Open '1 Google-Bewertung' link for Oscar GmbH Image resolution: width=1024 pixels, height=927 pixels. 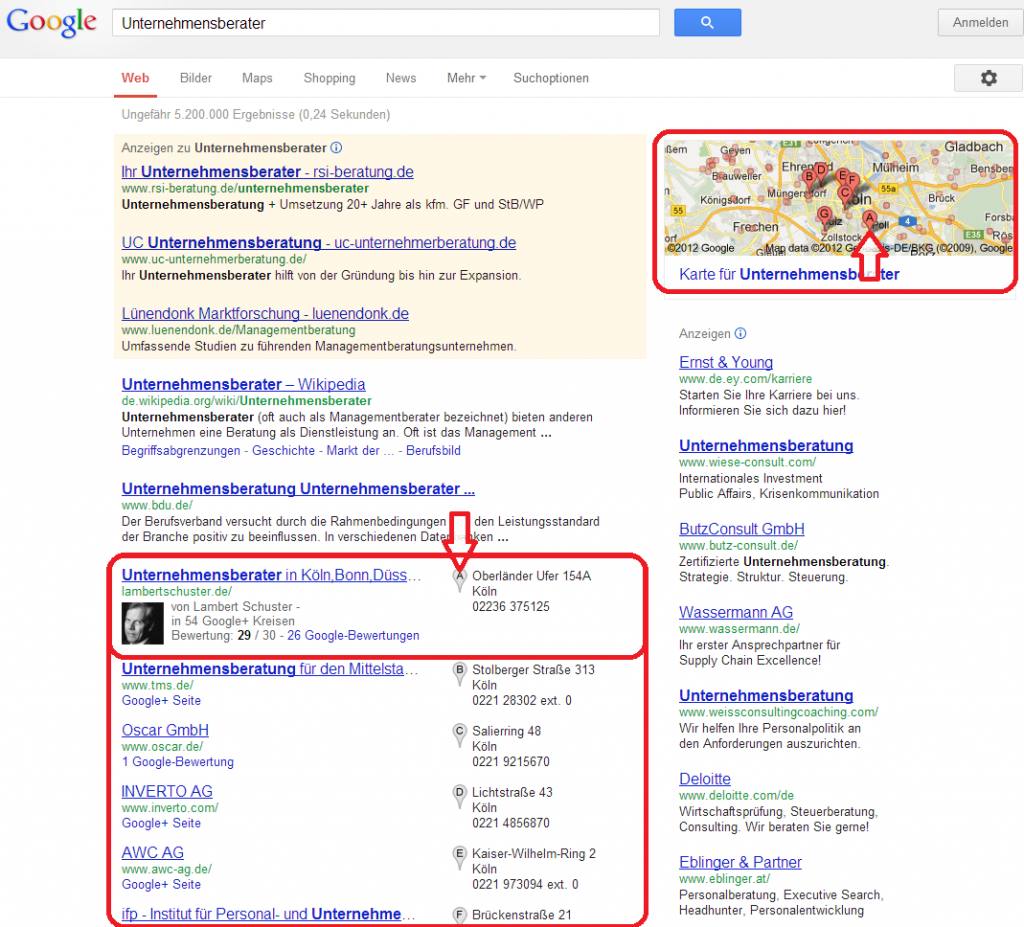click(x=178, y=762)
